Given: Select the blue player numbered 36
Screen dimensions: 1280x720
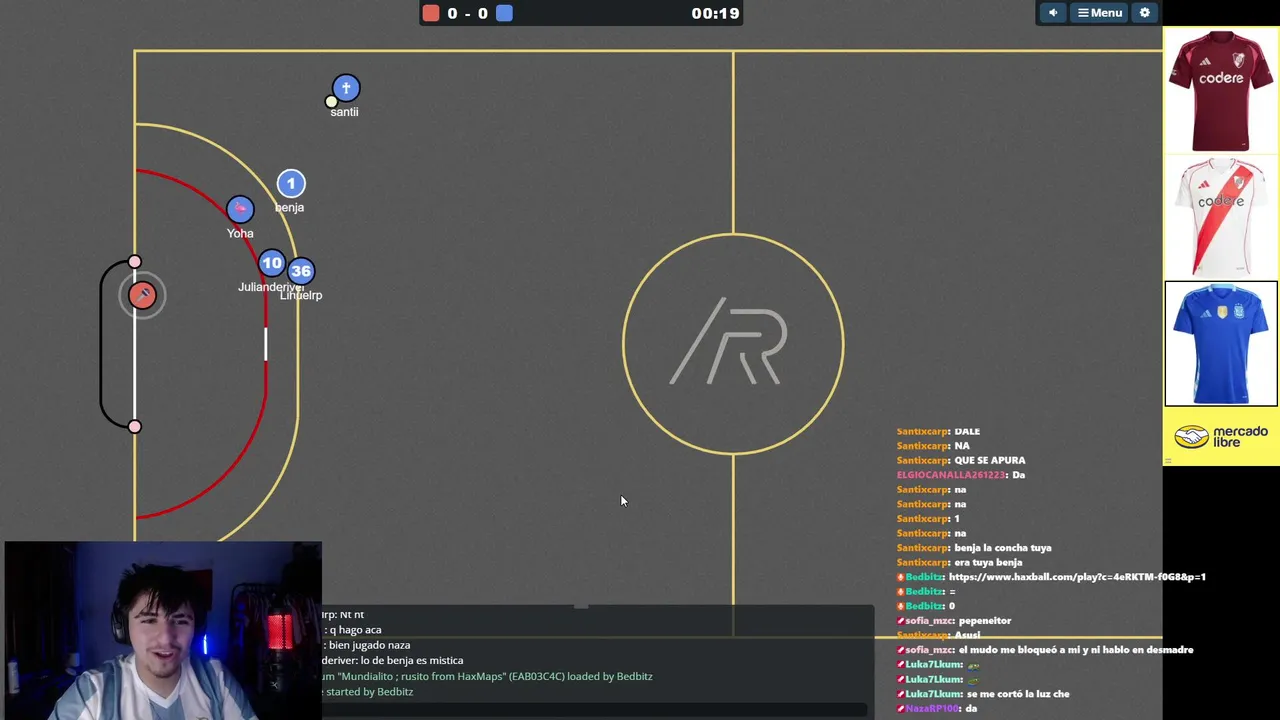Looking at the screenshot, I should (301, 271).
